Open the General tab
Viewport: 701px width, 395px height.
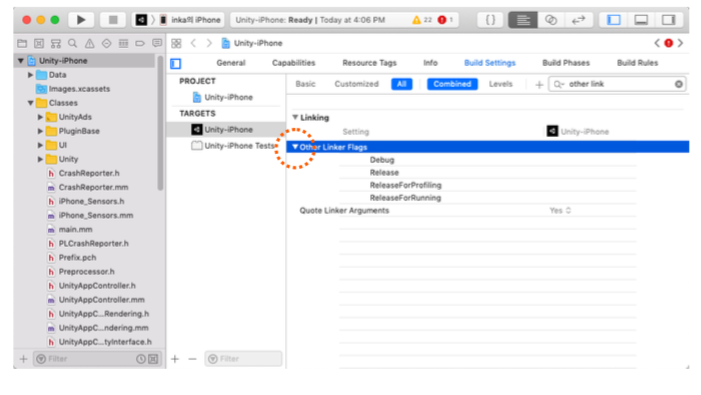[231, 63]
